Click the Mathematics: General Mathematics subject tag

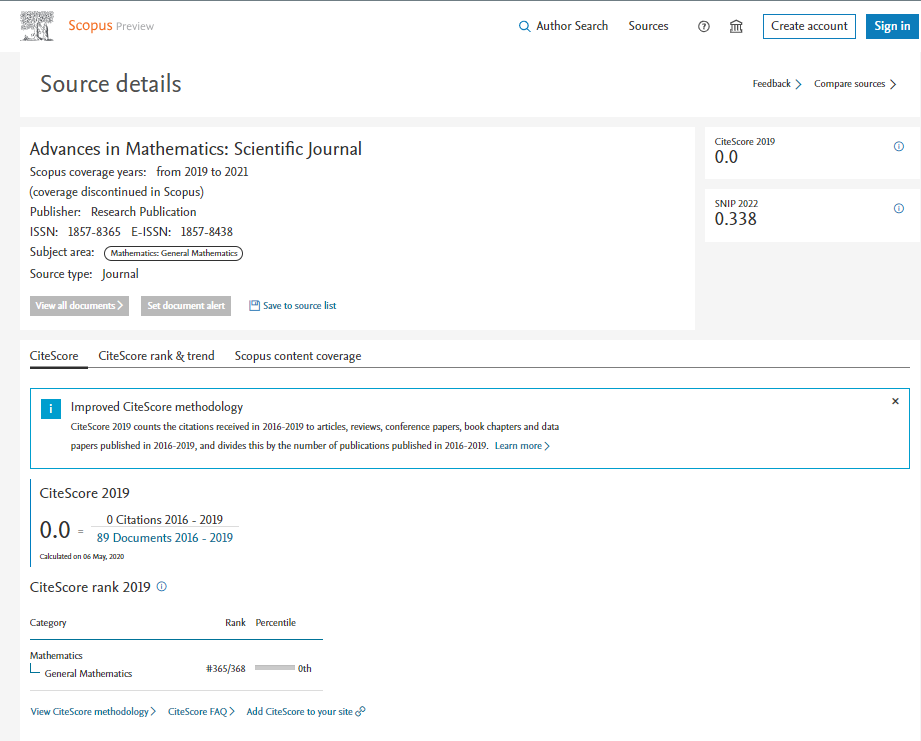174,253
